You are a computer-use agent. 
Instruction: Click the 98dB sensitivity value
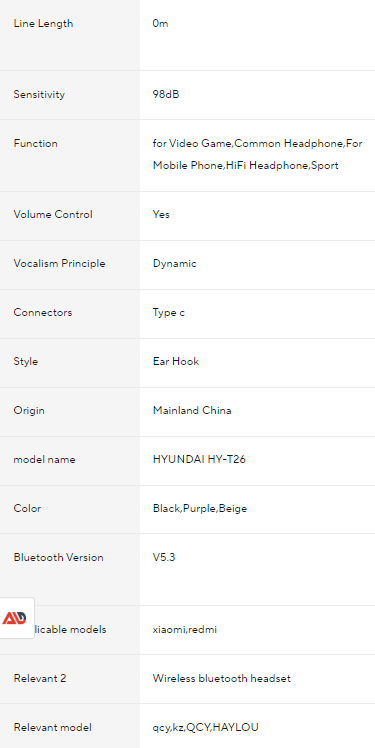(x=166, y=94)
